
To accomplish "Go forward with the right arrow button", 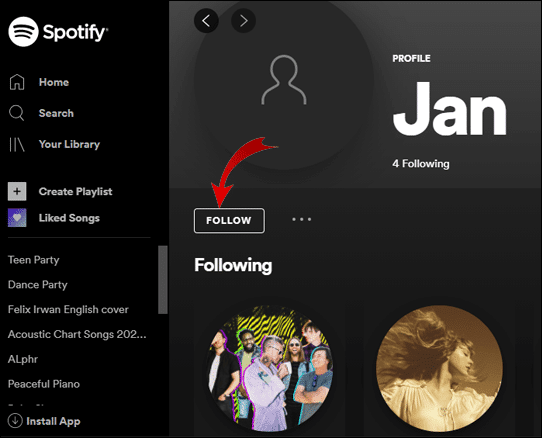I will 243,21.
